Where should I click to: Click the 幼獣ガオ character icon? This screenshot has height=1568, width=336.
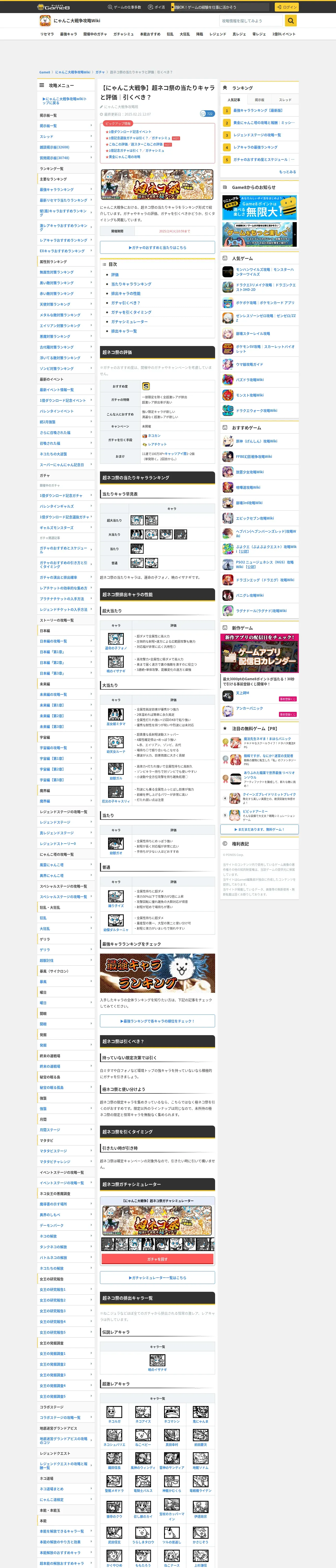pos(116,844)
